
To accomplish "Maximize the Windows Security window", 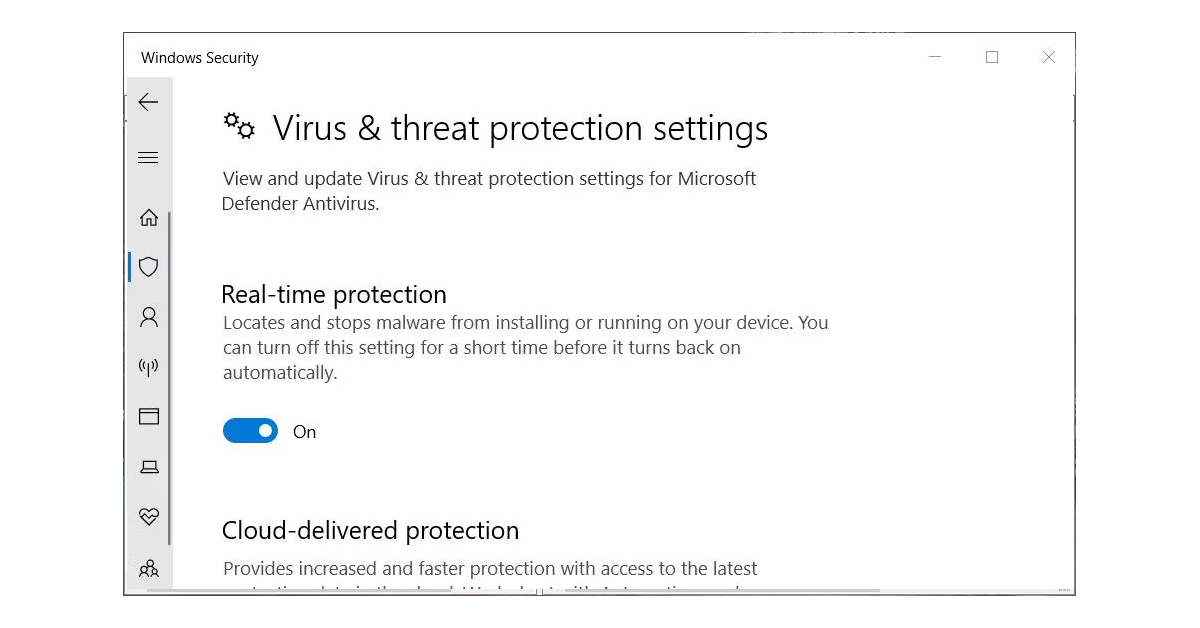I will tap(992, 57).
